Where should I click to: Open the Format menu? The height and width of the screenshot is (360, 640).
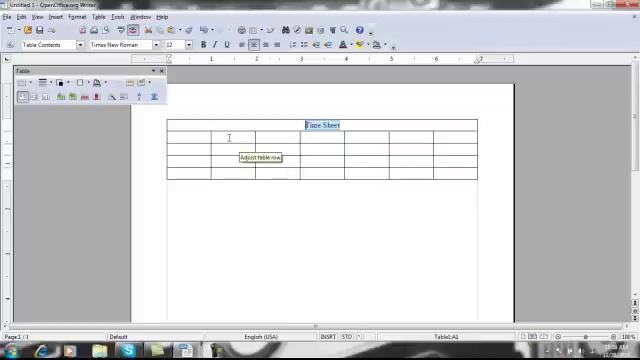[x=77, y=17]
